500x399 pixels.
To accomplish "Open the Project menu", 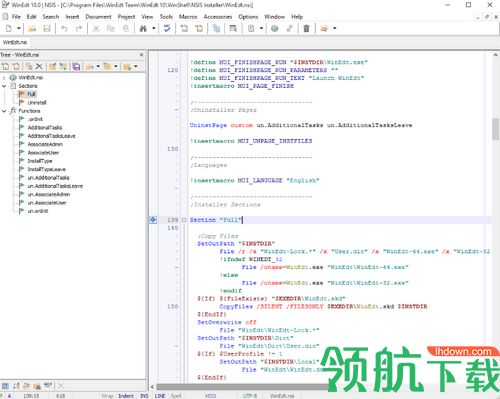I will click(x=126, y=17).
